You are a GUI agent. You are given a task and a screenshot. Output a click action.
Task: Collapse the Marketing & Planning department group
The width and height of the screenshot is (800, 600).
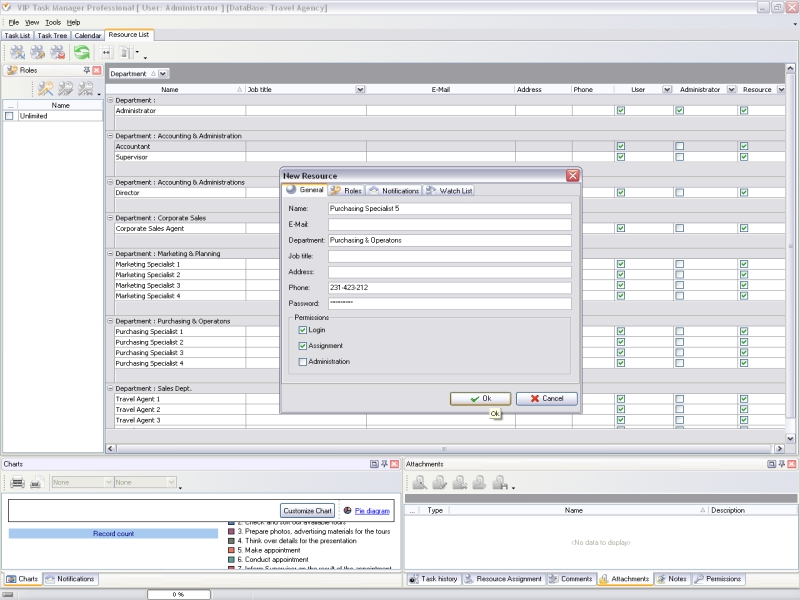(110, 253)
